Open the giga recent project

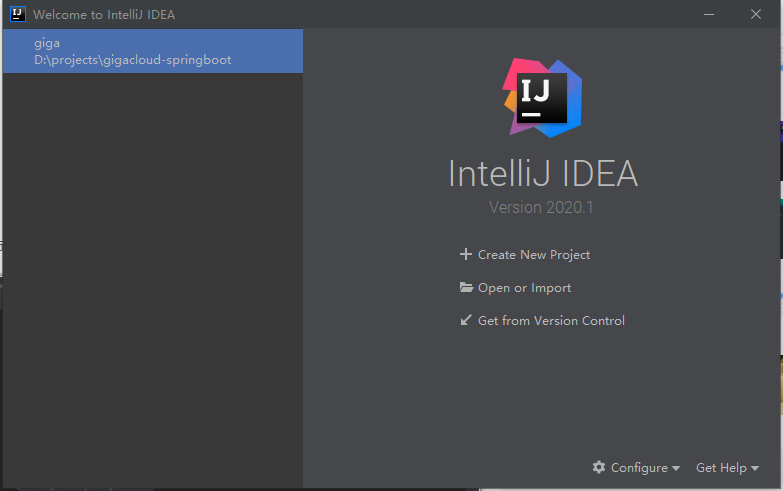[153, 51]
